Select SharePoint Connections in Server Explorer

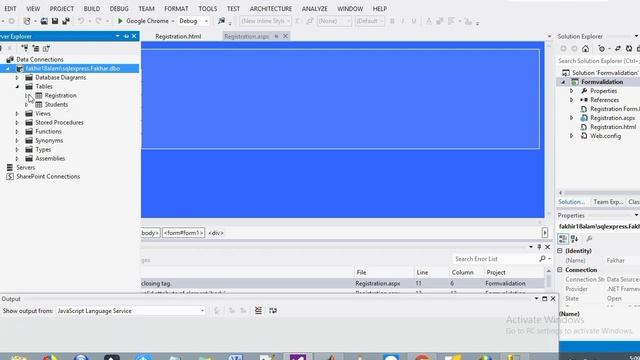tap(48, 176)
